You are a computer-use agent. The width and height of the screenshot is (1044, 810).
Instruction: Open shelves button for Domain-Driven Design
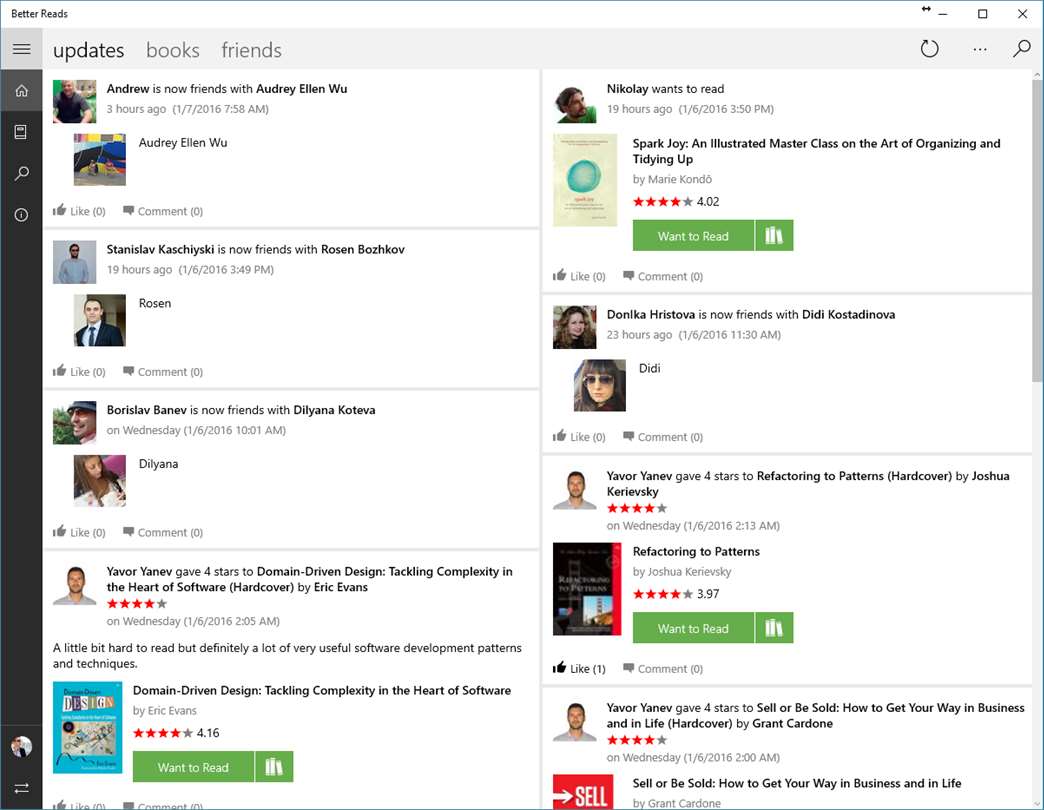click(274, 767)
